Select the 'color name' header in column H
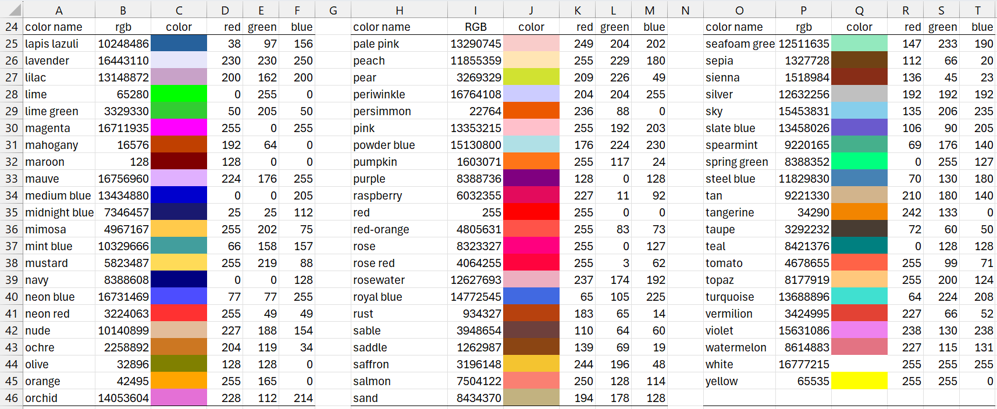The width and height of the screenshot is (997, 409). 399,27
